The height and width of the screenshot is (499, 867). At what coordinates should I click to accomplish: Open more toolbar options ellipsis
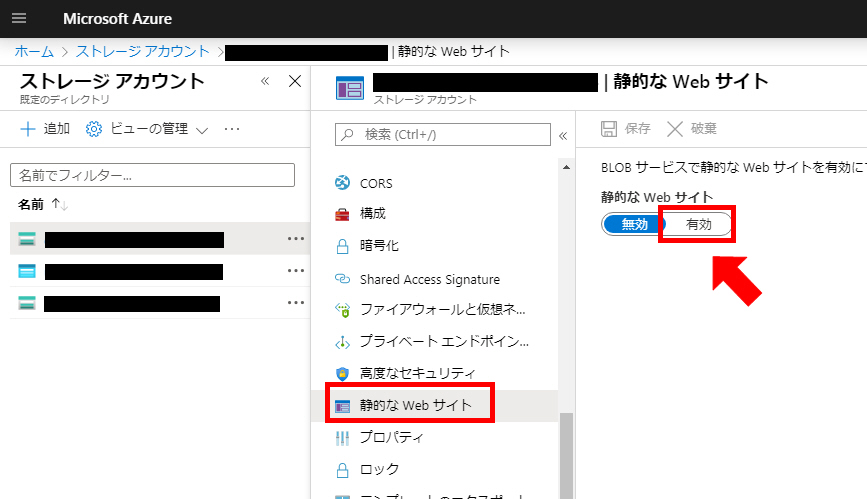[232, 129]
